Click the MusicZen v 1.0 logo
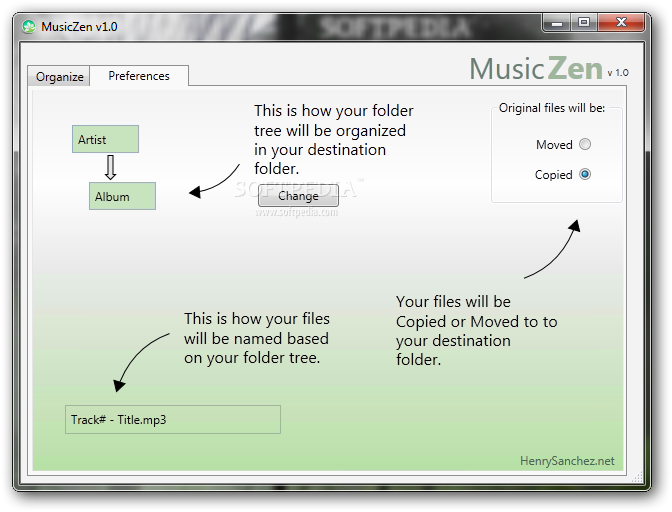This screenshot has height=512, width=672. click(x=549, y=69)
